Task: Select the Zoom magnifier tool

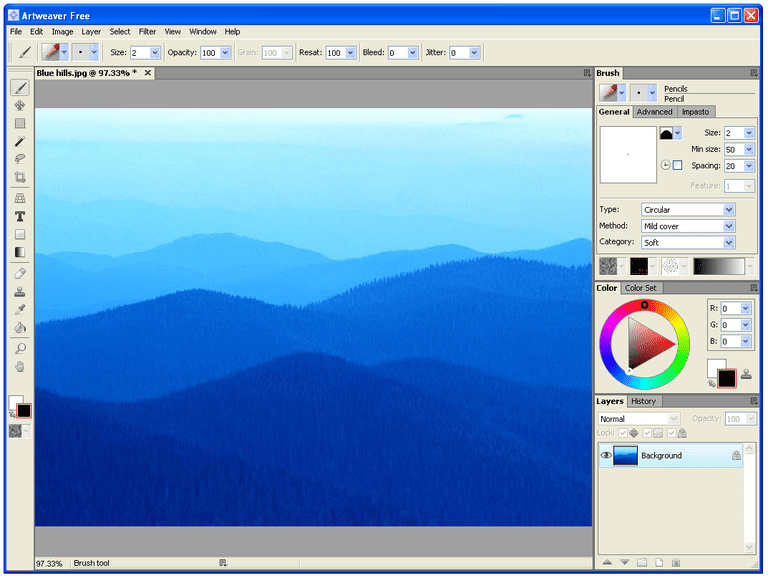Action: pos(20,349)
